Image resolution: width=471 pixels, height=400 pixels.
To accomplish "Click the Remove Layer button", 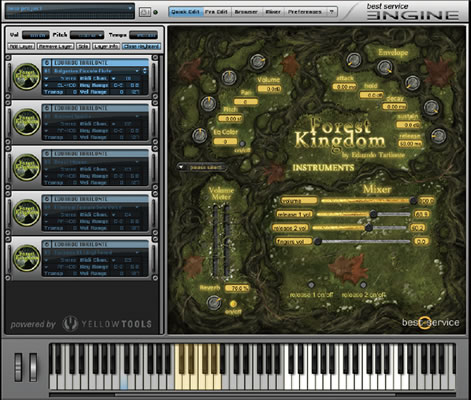I will tap(55, 46).
